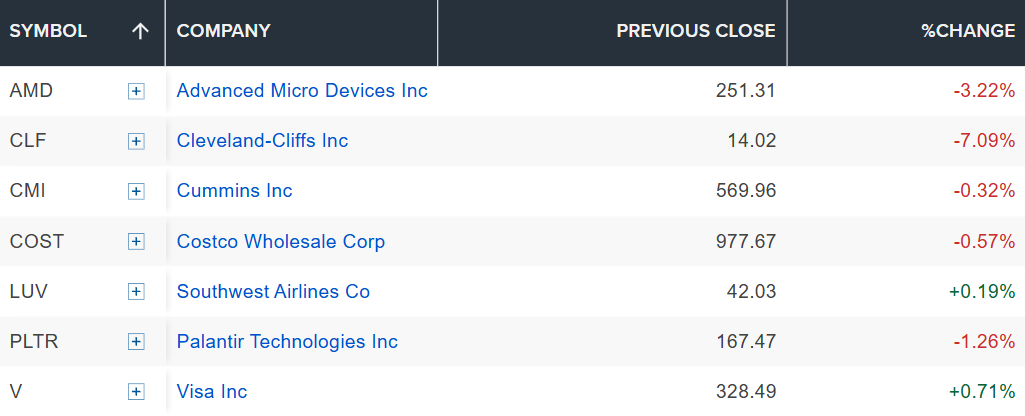Open Cummins Inc company link

click(235, 191)
